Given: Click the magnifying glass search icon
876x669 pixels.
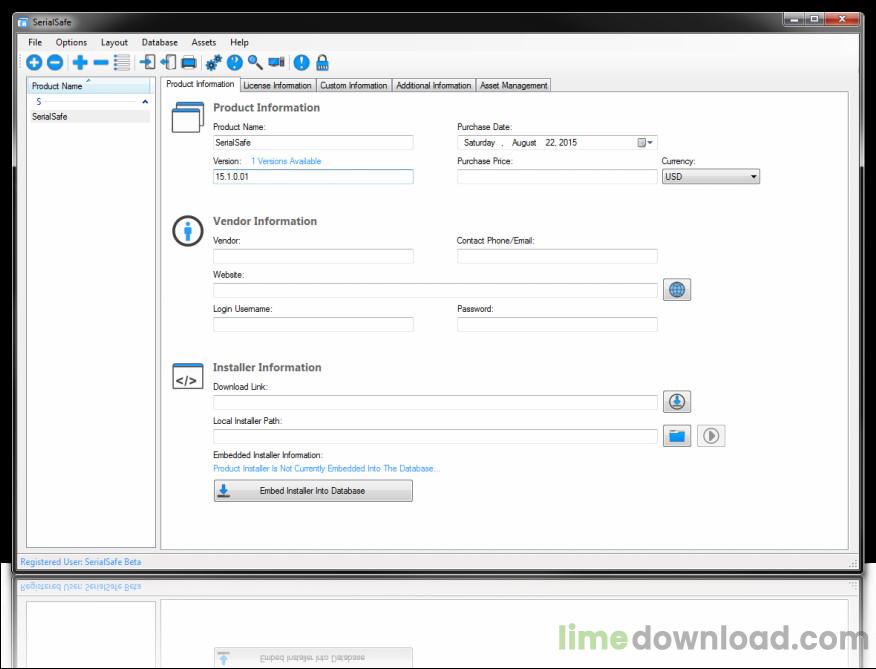Looking at the screenshot, I should (256, 63).
